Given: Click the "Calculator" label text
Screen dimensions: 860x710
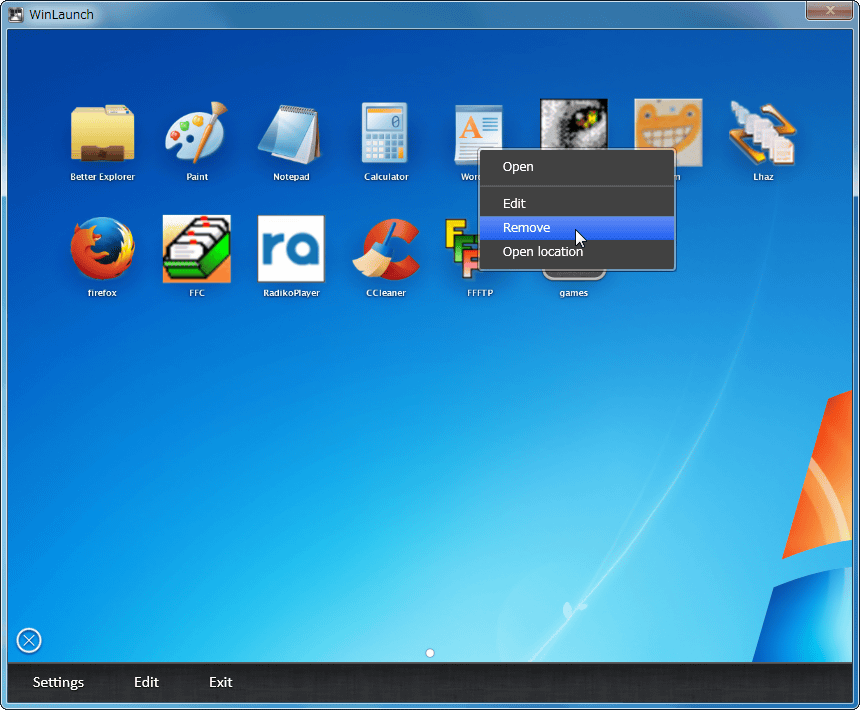Looking at the screenshot, I should [x=386, y=177].
